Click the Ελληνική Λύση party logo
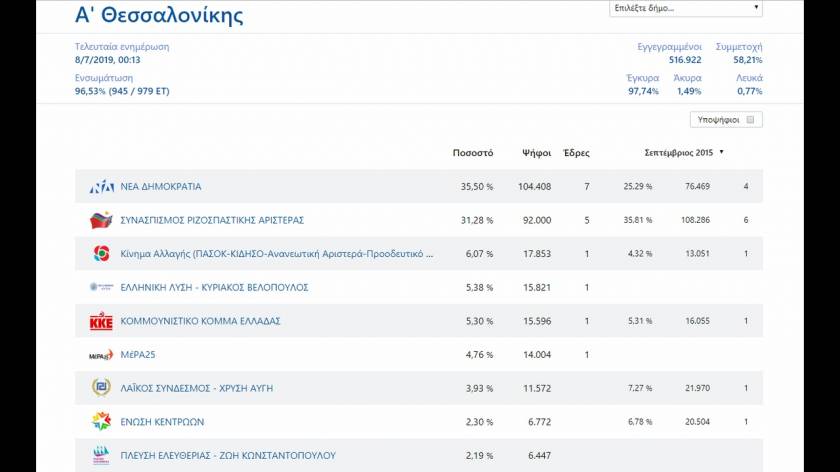The image size is (840, 472). [101, 288]
